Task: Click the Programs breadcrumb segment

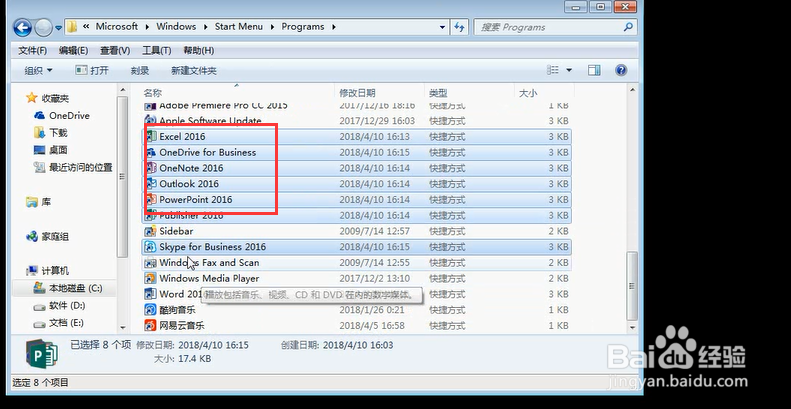Action: pyautogui.click(x=303, y=27)
